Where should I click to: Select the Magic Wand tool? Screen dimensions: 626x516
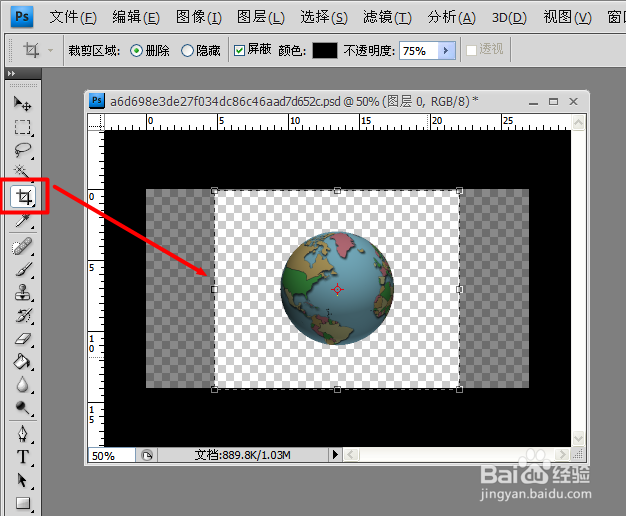(22, 171)
